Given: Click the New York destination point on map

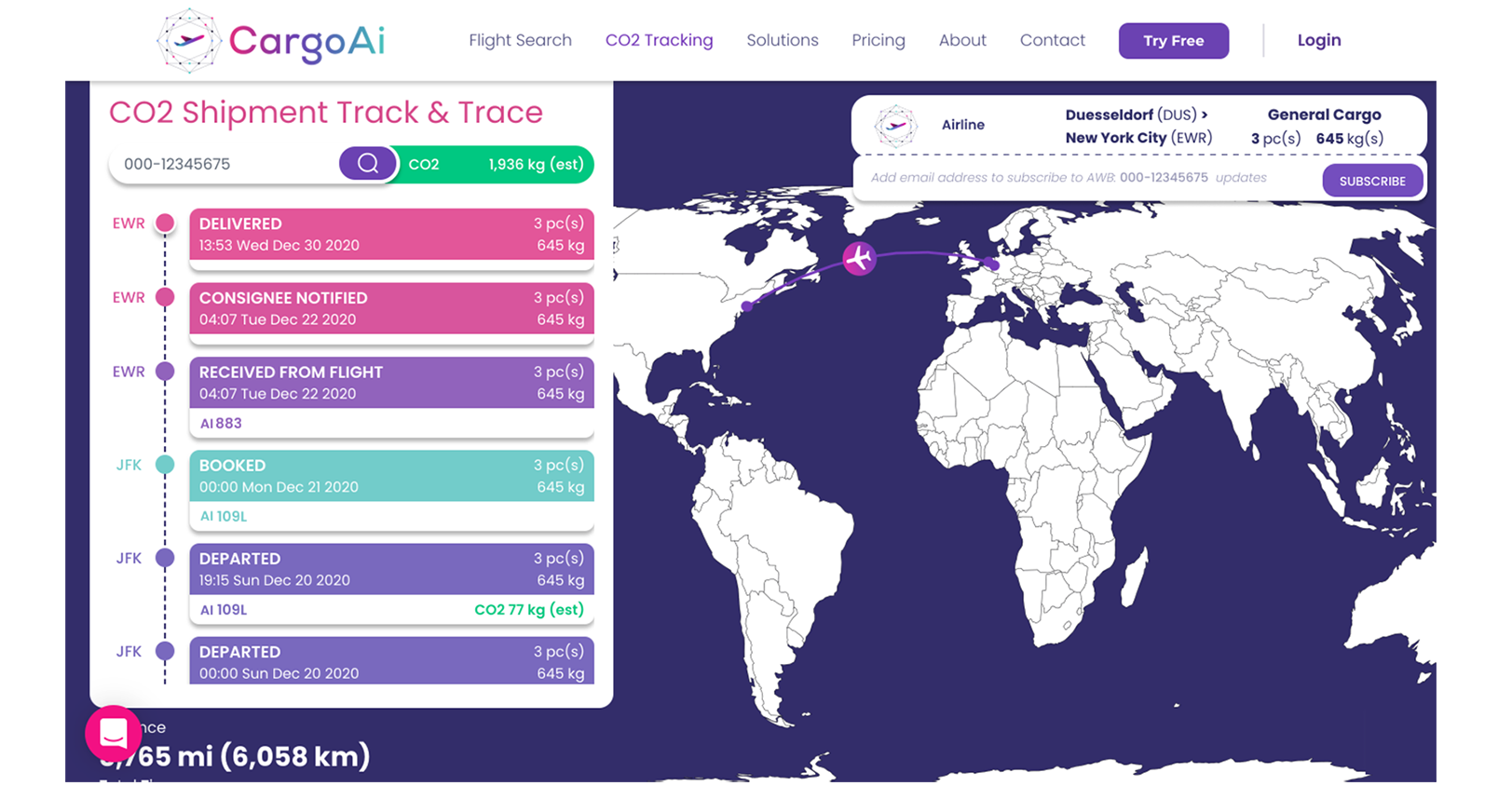Looking at the screenshot, I should [x=746, y=305].
